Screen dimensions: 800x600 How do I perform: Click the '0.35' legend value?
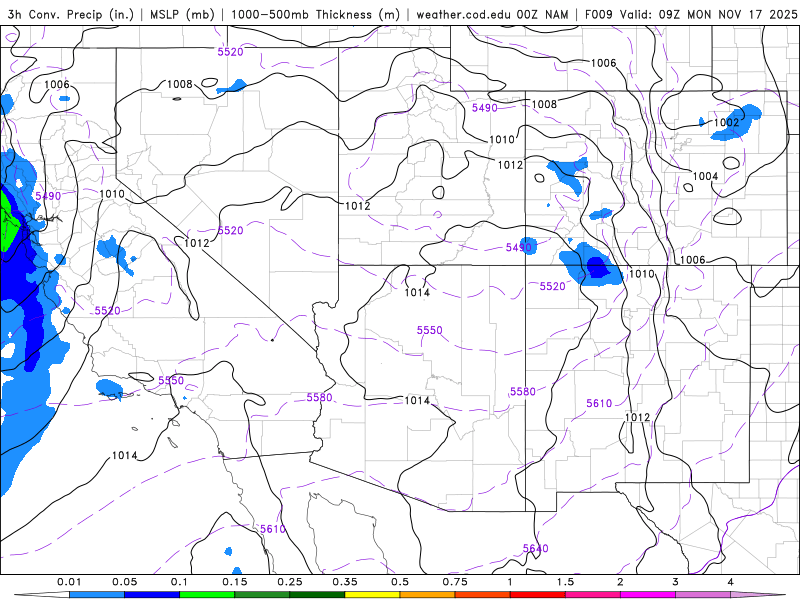click(345, 582)
